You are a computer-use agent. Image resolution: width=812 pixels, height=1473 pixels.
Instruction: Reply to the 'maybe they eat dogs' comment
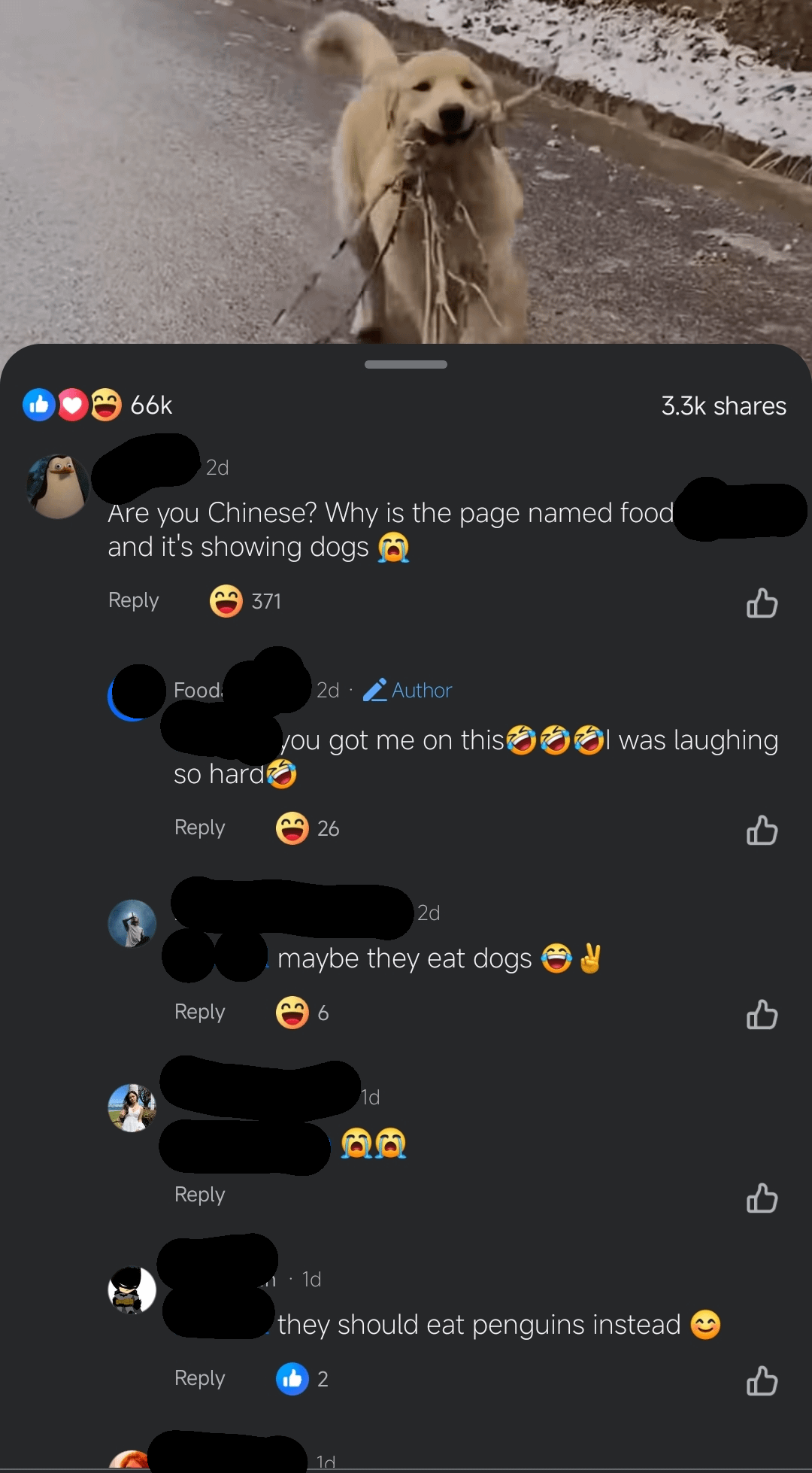pos(200,1012)
